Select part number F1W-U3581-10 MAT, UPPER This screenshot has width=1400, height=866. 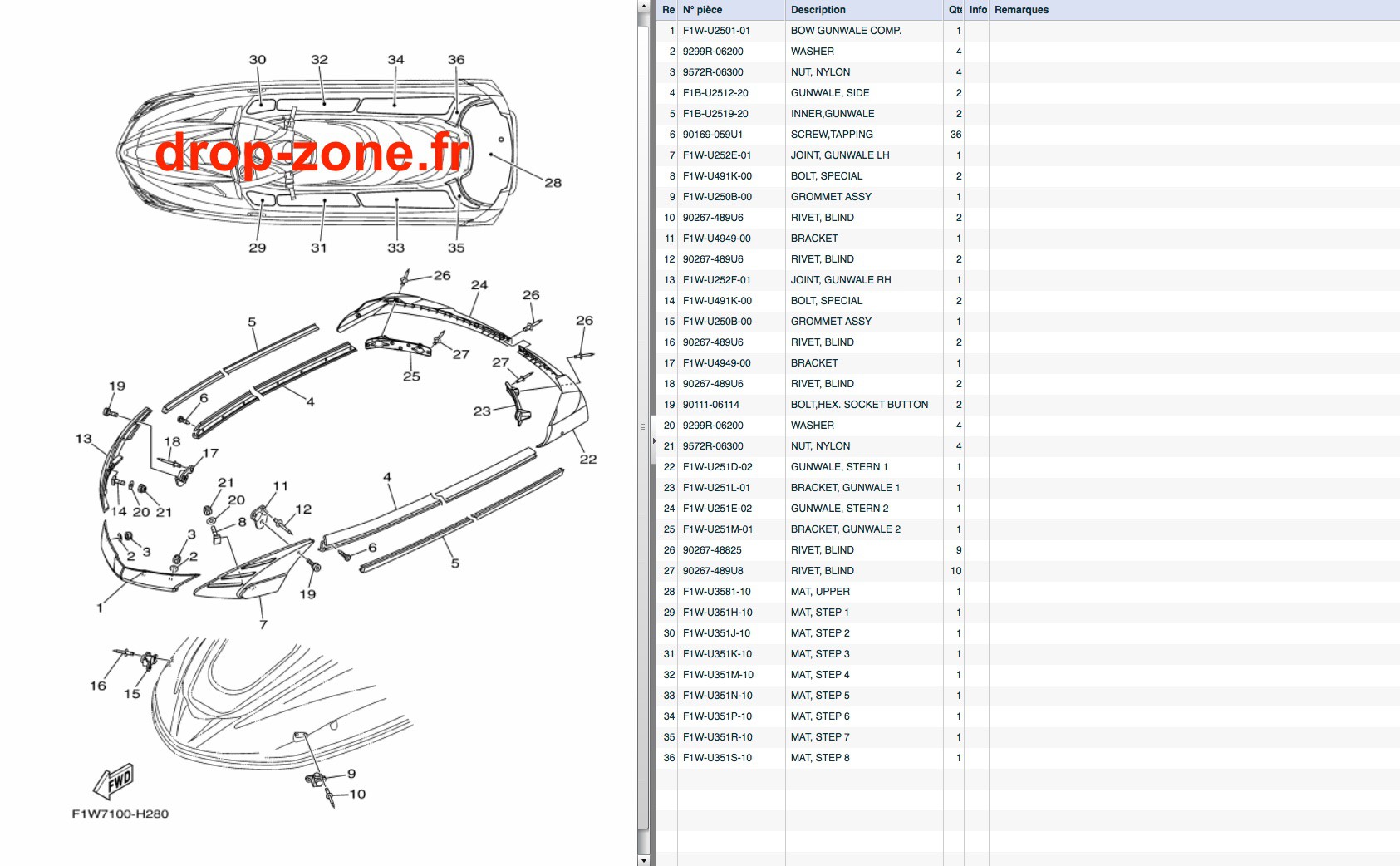click(x=1028, y=592)
